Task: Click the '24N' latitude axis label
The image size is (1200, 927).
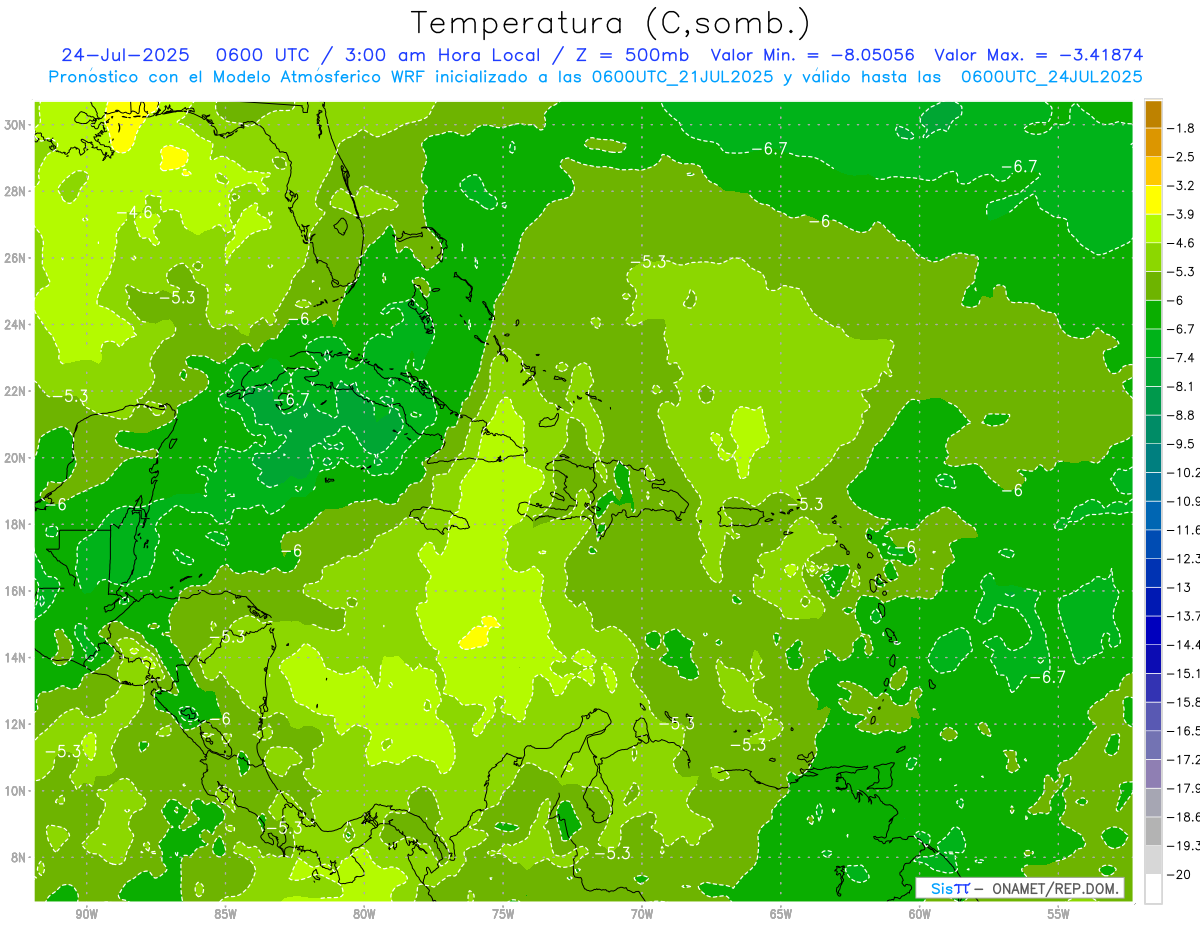Action: 15,324
